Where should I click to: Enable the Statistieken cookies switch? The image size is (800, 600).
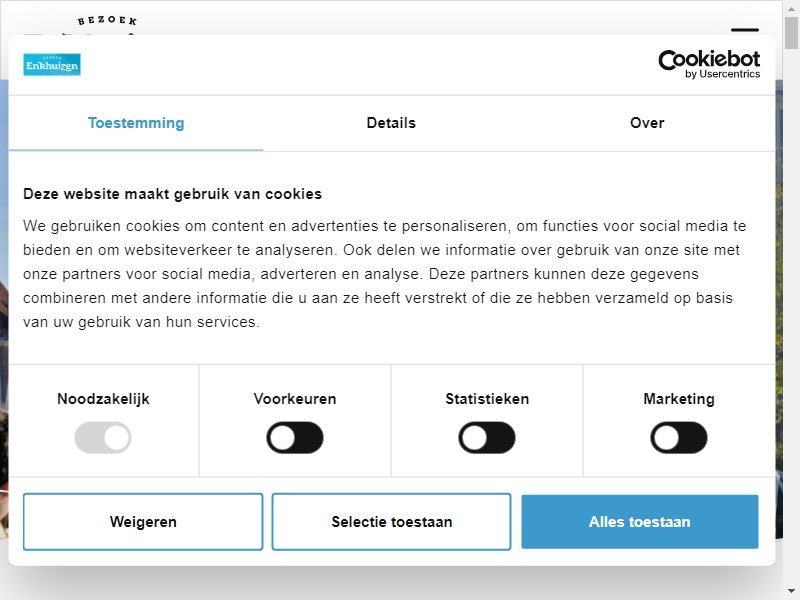[487, 437]
